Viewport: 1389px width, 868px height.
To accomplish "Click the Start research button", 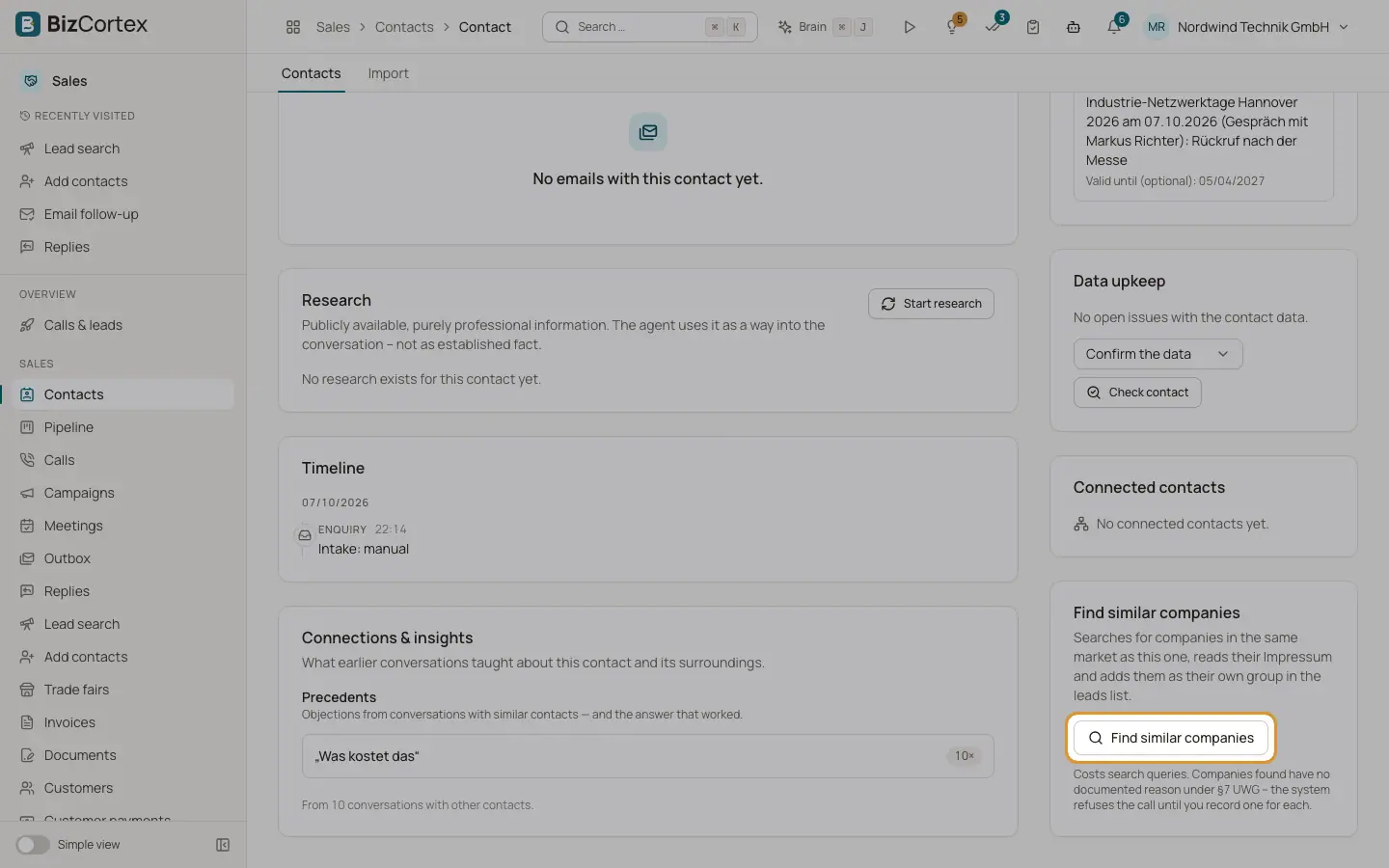I will coord(931,304).
